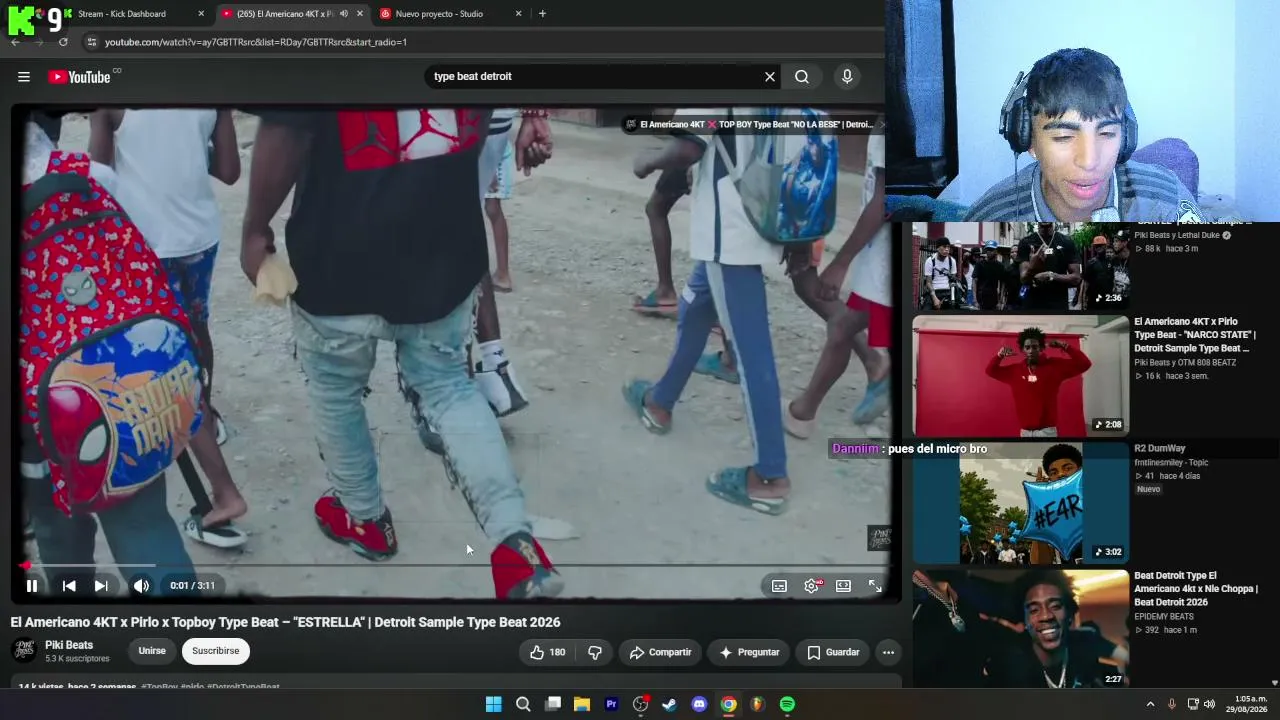Join the channel with Unirse
This screenshot has width=1280, height=720.
[x=152, y=651]
